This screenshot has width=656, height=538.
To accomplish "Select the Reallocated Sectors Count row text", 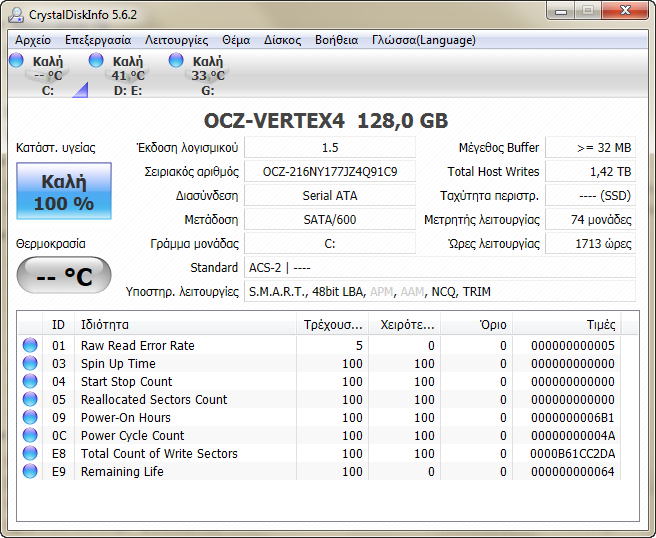I will (x=154, y=400).
